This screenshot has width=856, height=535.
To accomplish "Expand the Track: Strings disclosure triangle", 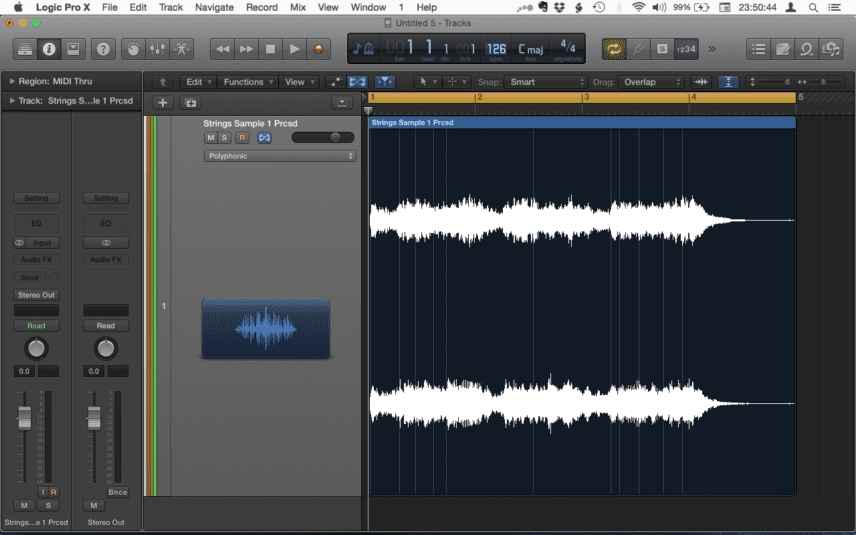I will 11,100.
